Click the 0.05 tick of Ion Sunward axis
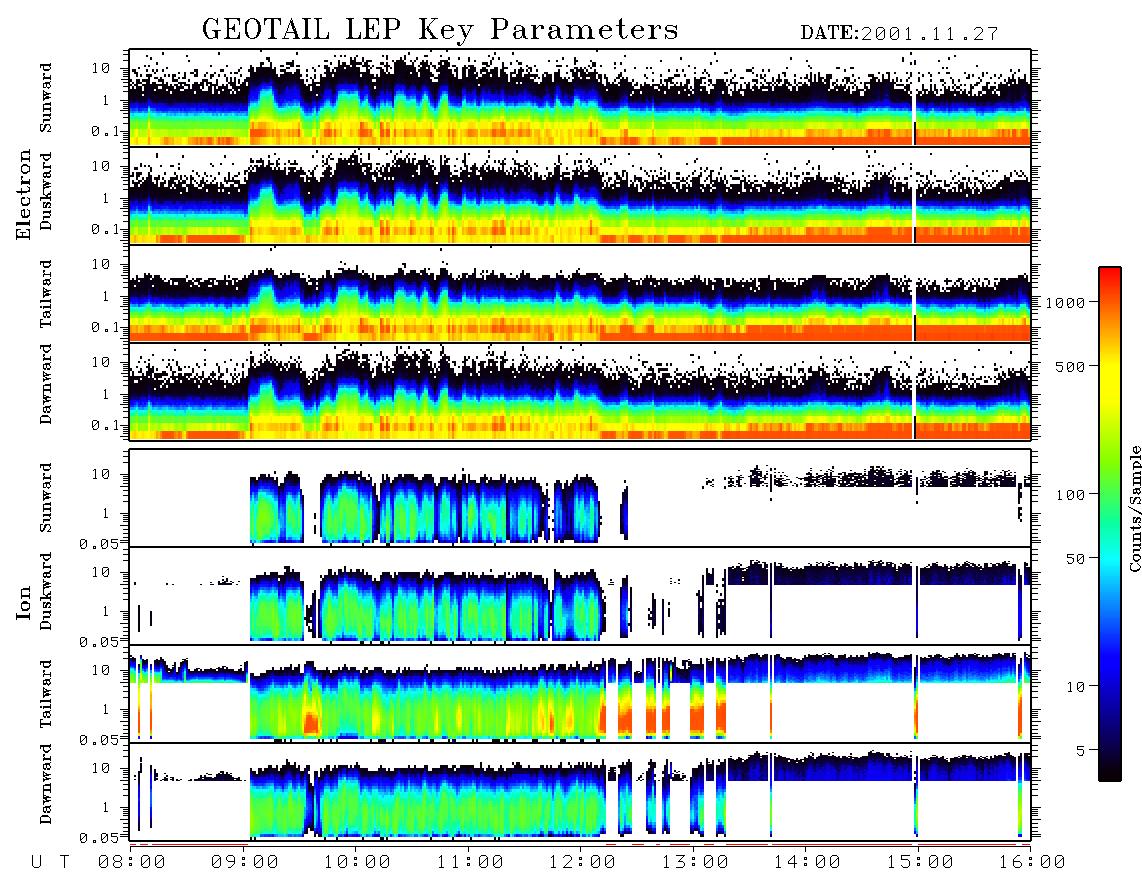Screen dimensions: 1142x880 98,543
